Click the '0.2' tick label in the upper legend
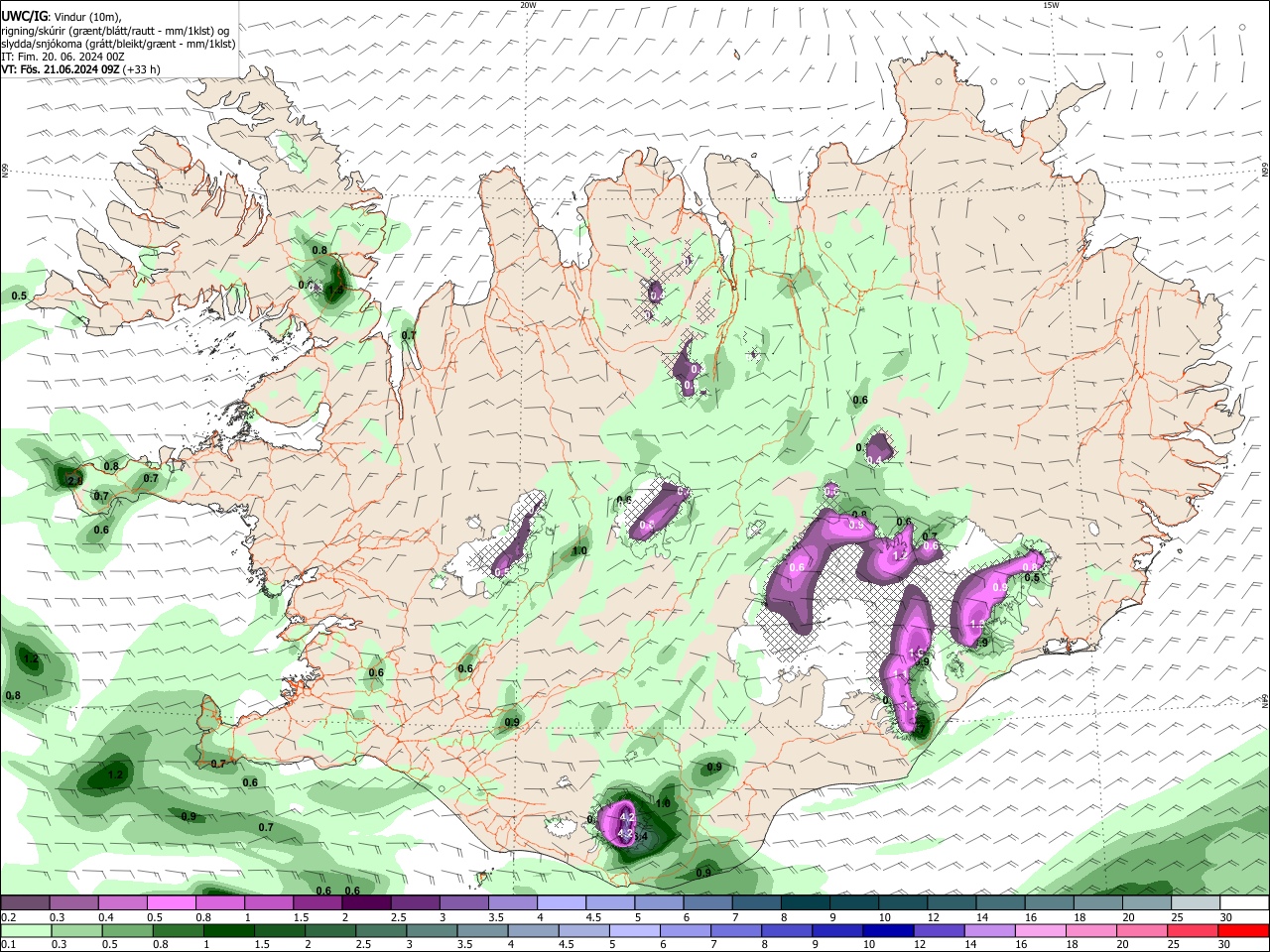 click(8, 917)
